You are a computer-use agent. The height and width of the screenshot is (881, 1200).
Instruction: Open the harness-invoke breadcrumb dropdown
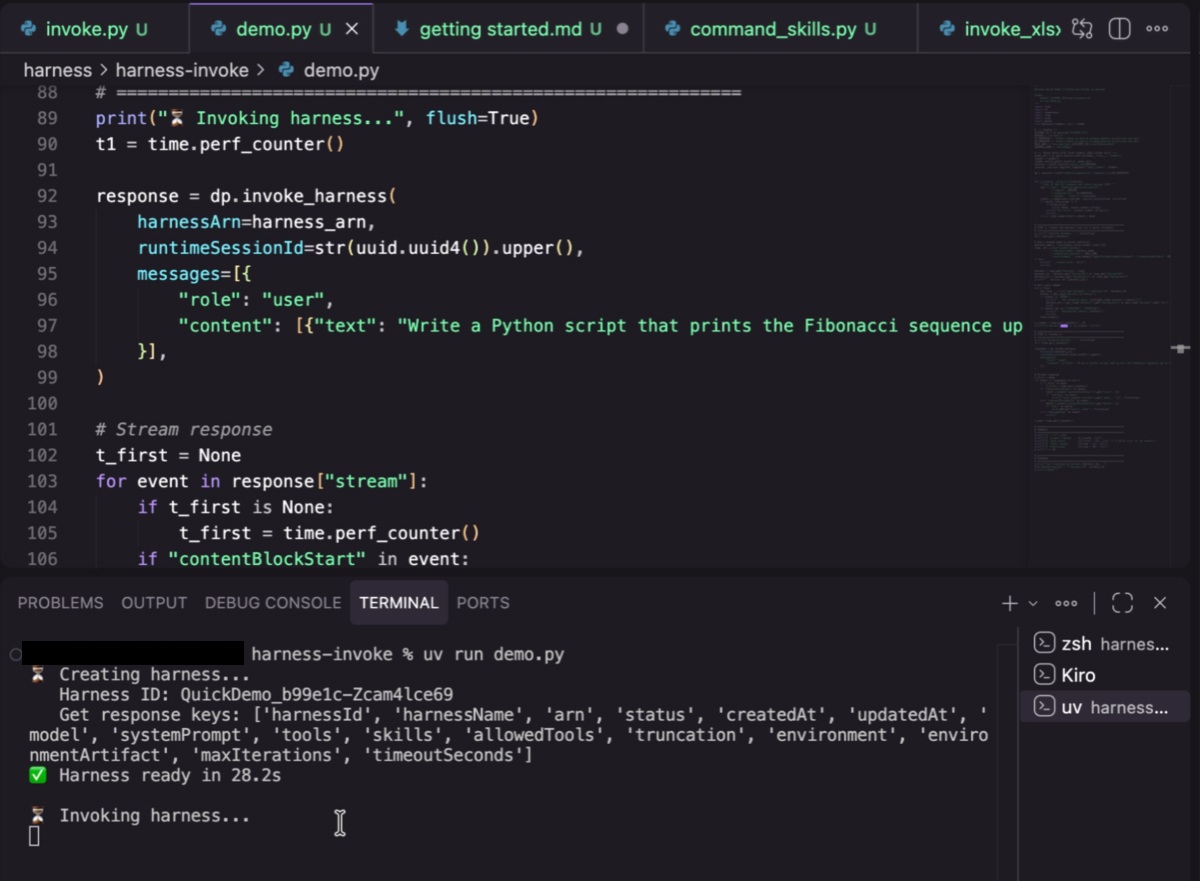(182, 70)
